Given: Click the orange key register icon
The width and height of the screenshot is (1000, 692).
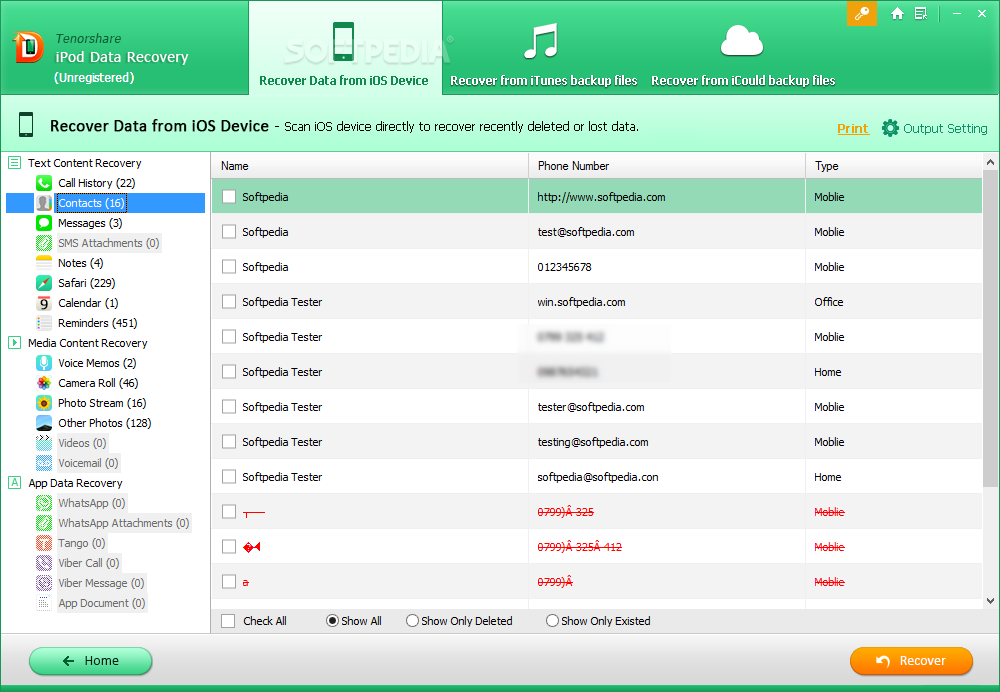Looking at the screenshot, I should (862, 13).
